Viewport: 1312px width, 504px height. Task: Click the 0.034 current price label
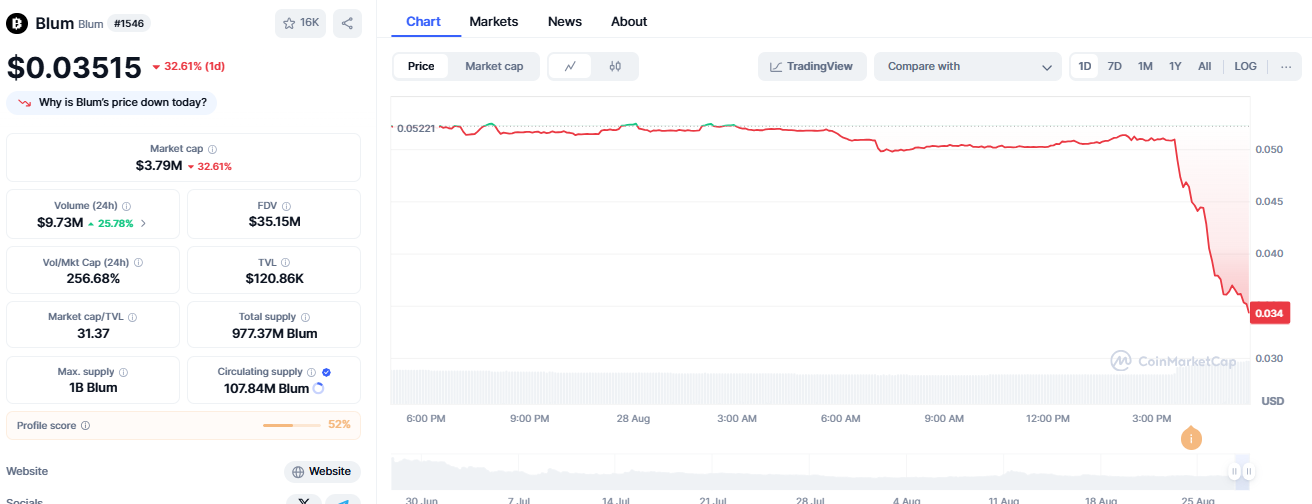pyautogui.click(x=1270, y=314)
